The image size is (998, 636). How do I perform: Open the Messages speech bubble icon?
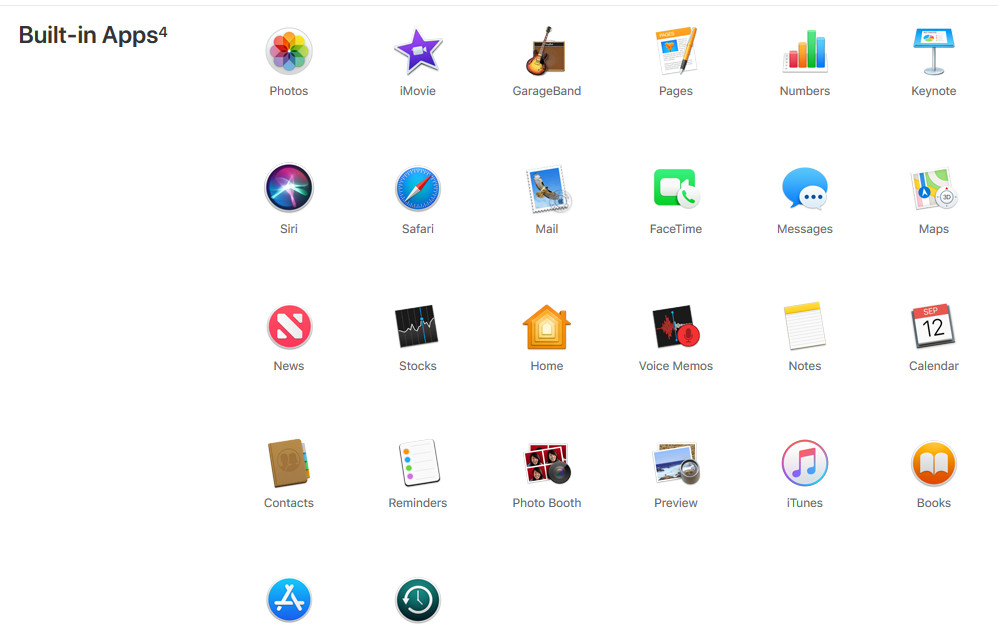tap(804, 188)
